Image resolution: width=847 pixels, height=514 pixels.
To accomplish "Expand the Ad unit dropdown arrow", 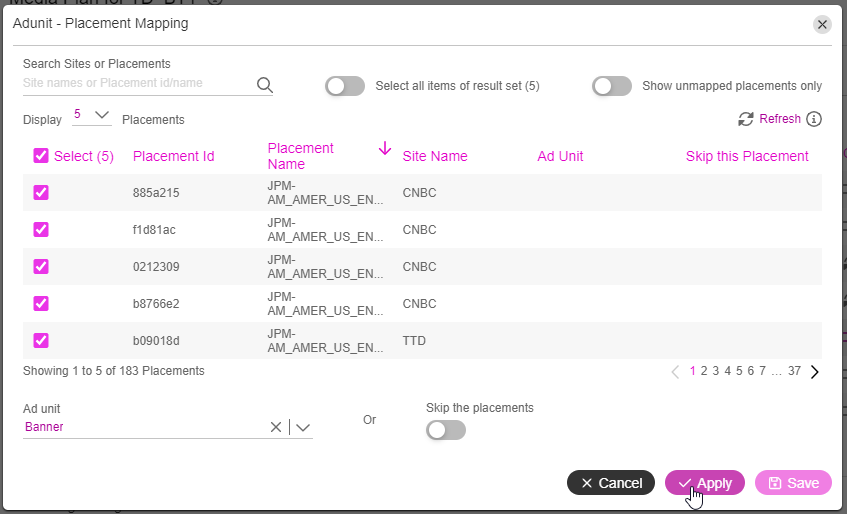I will [x=303, y=428].
